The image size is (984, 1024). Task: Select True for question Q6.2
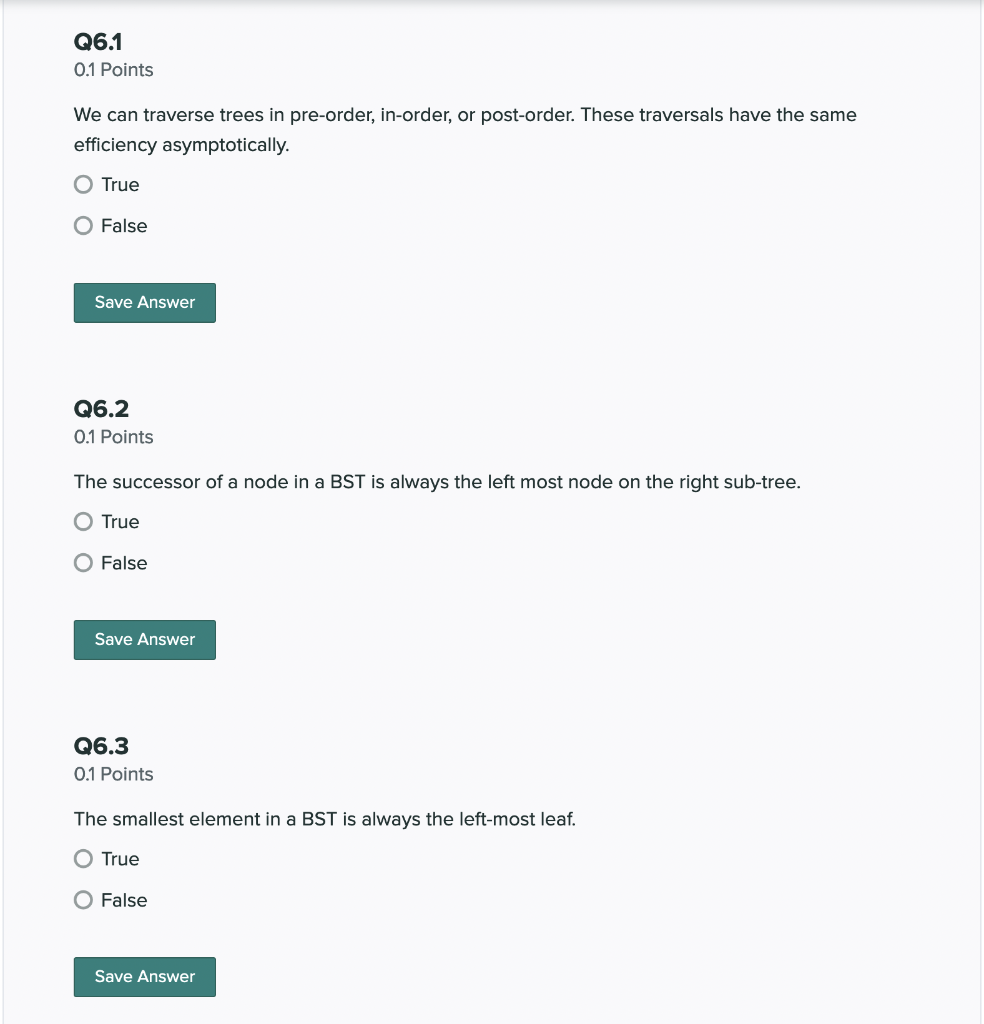[x=82, y=521]
